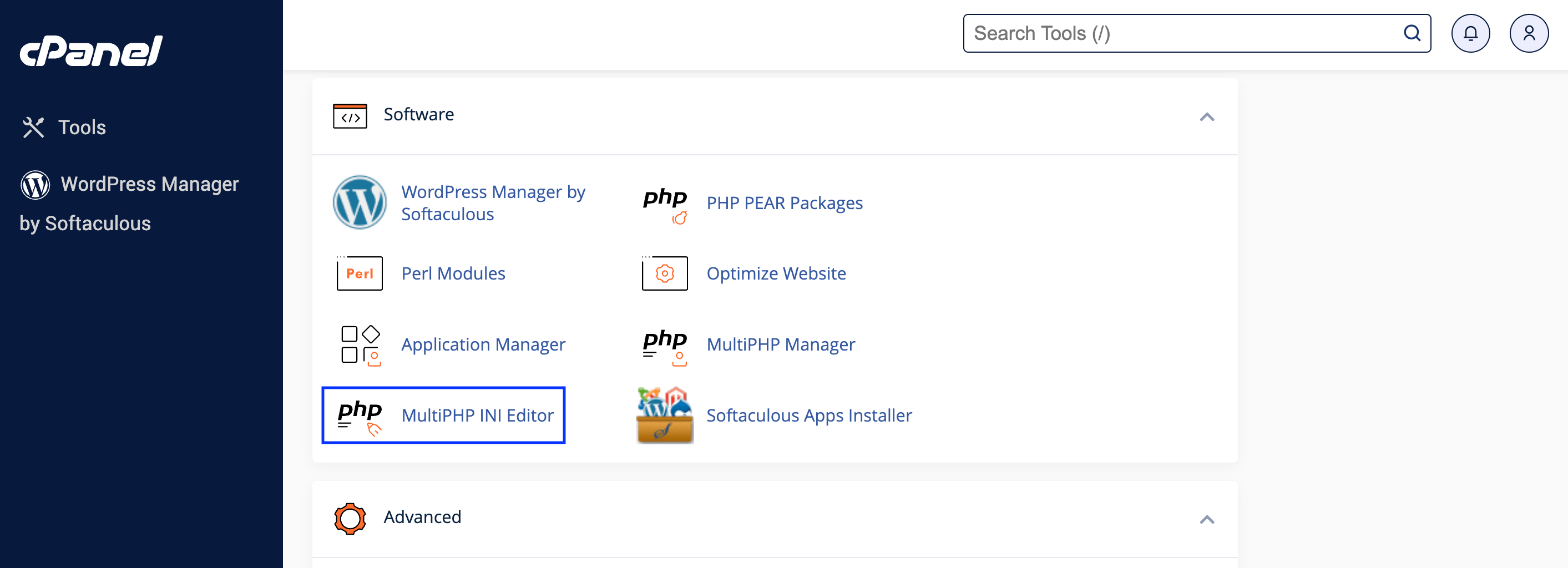Open the user account menu
The width and height of the screenshot is (1568, 568).
point(1529,33)
